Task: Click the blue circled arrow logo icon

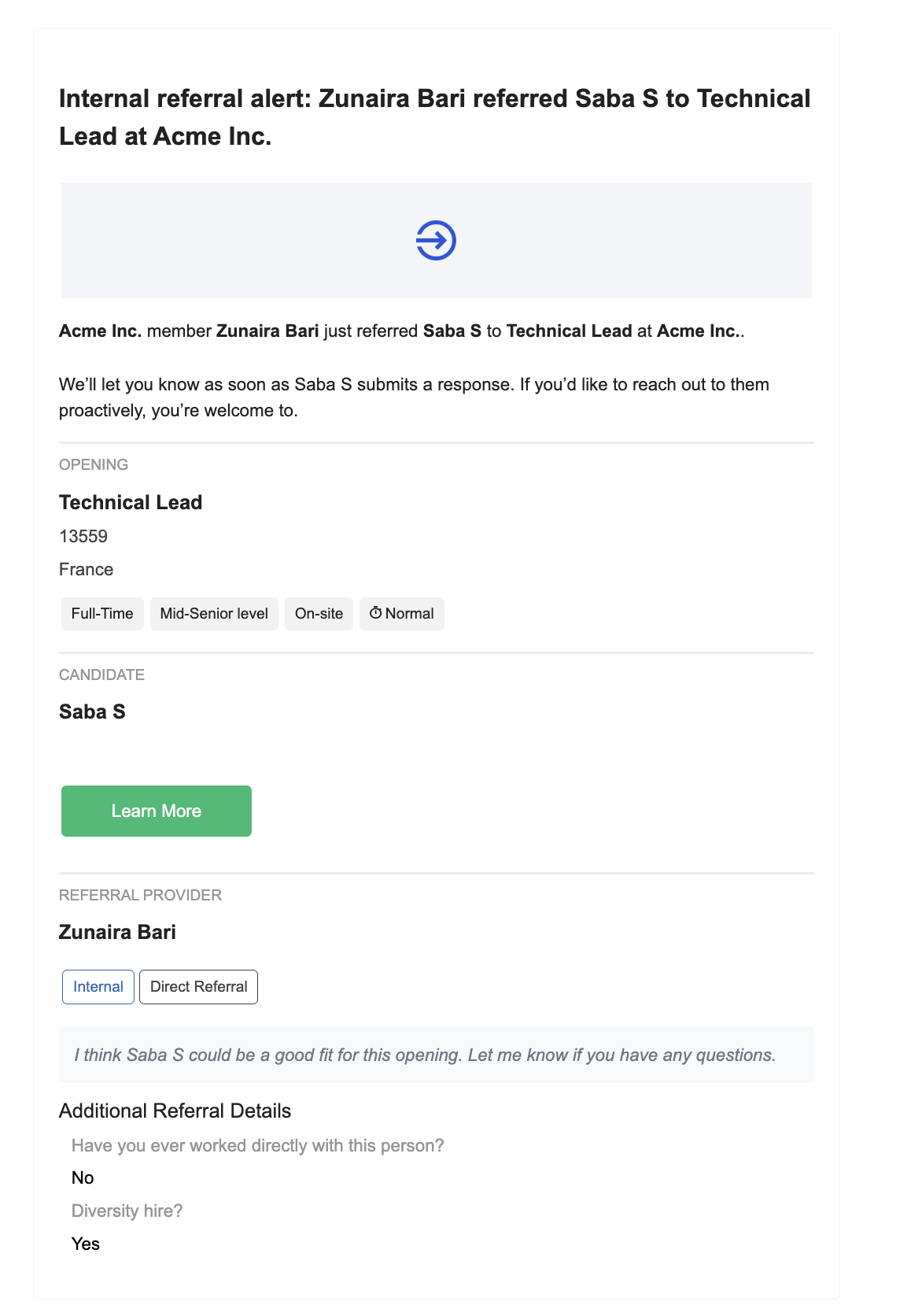Action: click(436, 240)
